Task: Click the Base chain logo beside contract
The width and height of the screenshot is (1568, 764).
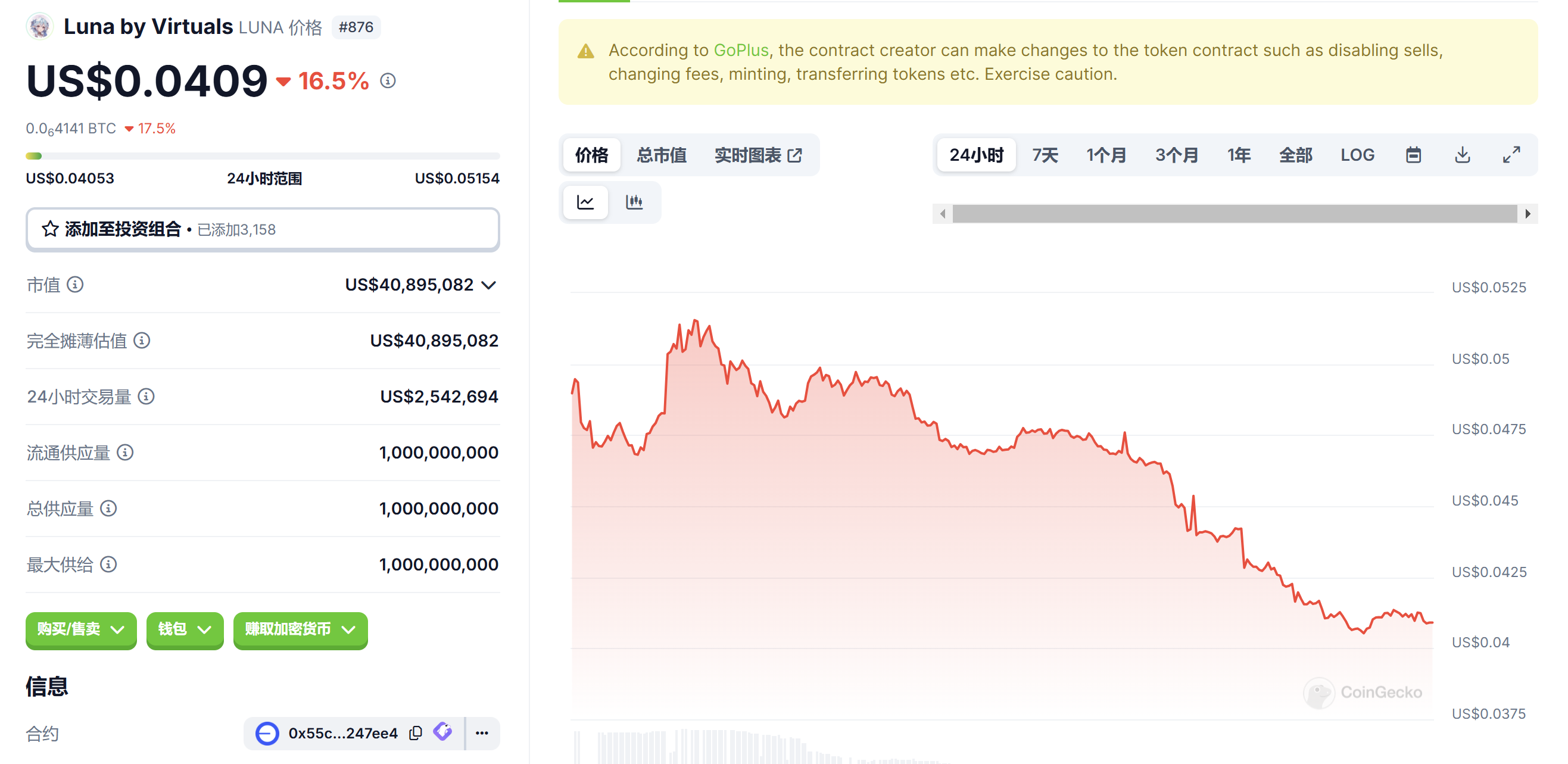Action: point(267,733)
